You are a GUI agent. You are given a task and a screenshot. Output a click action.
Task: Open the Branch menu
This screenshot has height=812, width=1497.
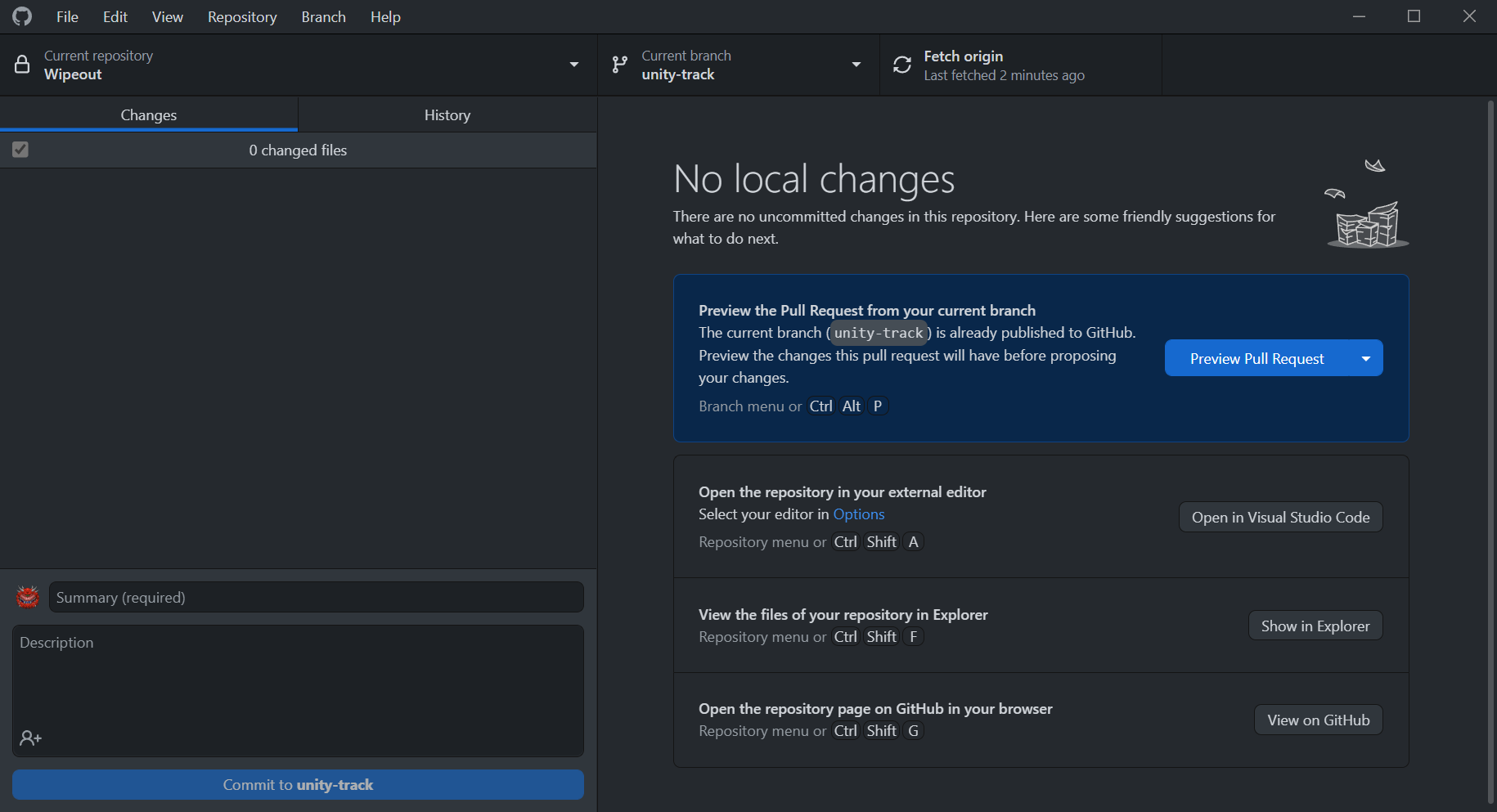pos(322,16)
